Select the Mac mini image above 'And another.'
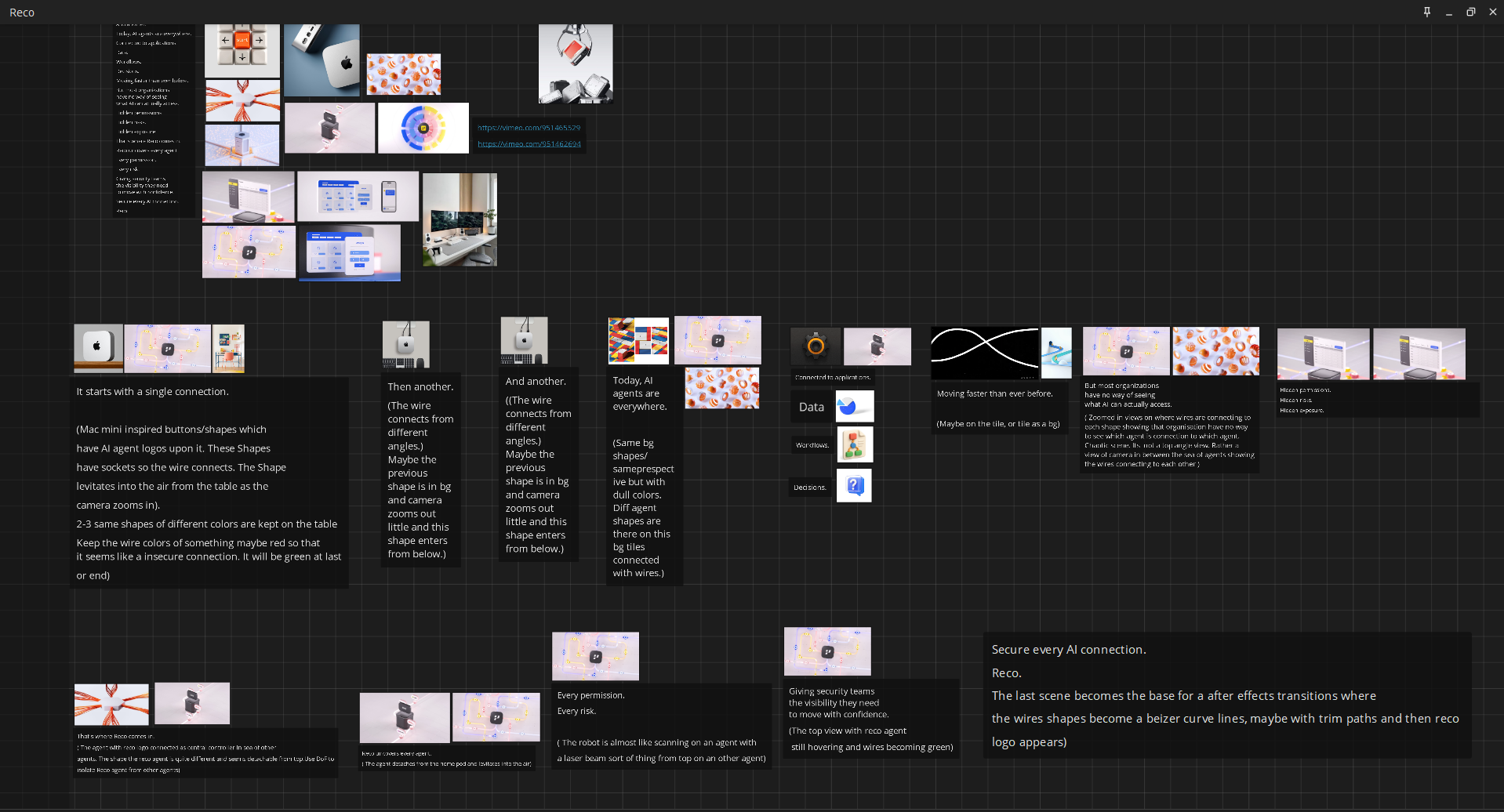The image size is (1504, 812). point(524,340)
